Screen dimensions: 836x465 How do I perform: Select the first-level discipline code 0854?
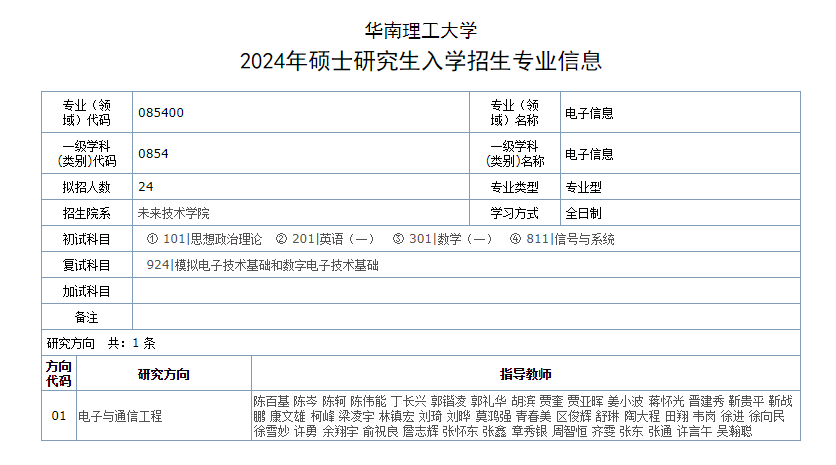coord(154,154)
